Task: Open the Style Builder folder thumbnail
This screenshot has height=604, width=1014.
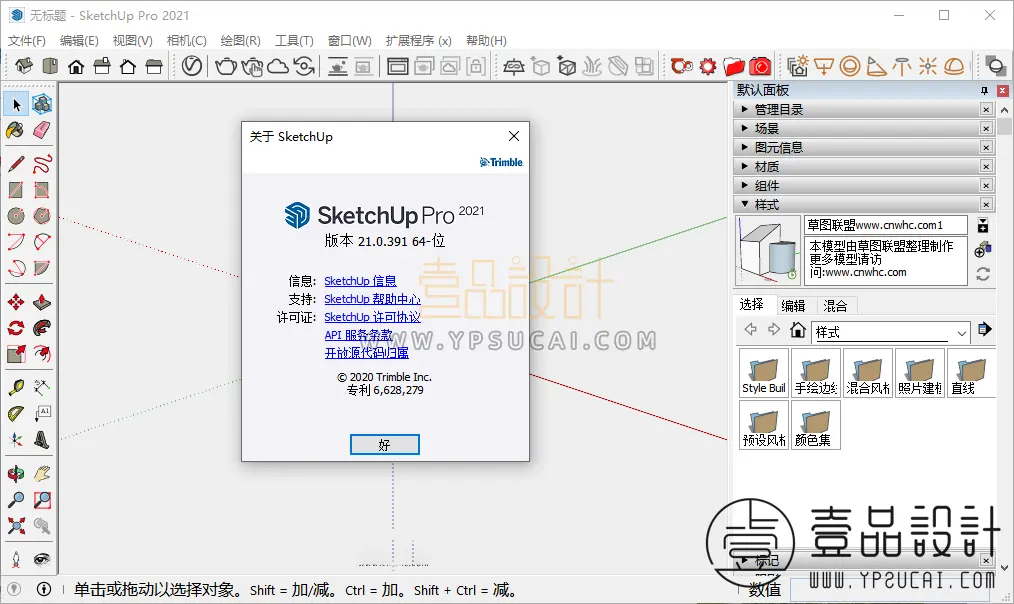Action: tap(764, 373)
